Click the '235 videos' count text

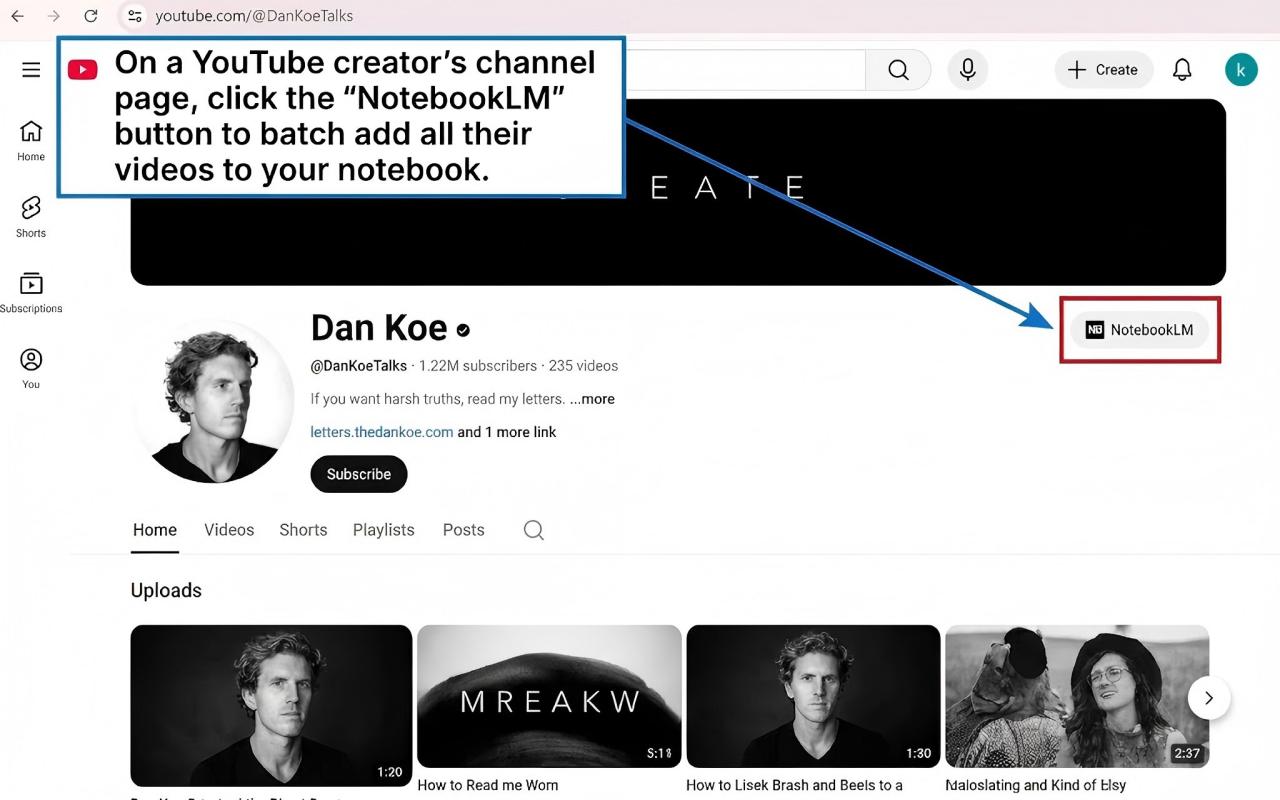(x=583, y=366)
